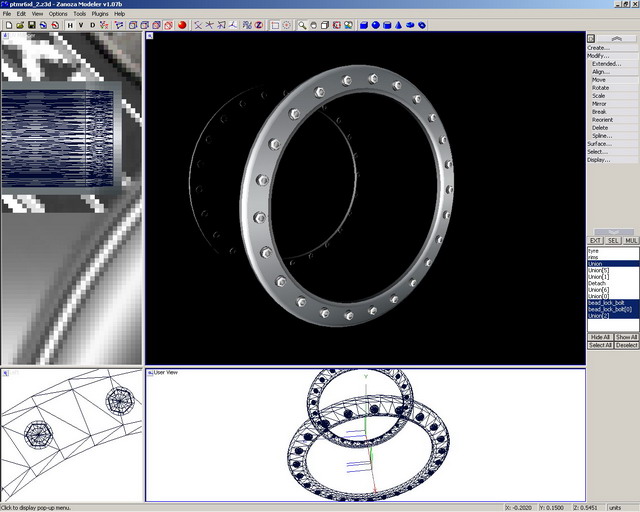640x512 pixels.
Task: Choose the Rotate command in Modify panel
Action: click(600, 87)
